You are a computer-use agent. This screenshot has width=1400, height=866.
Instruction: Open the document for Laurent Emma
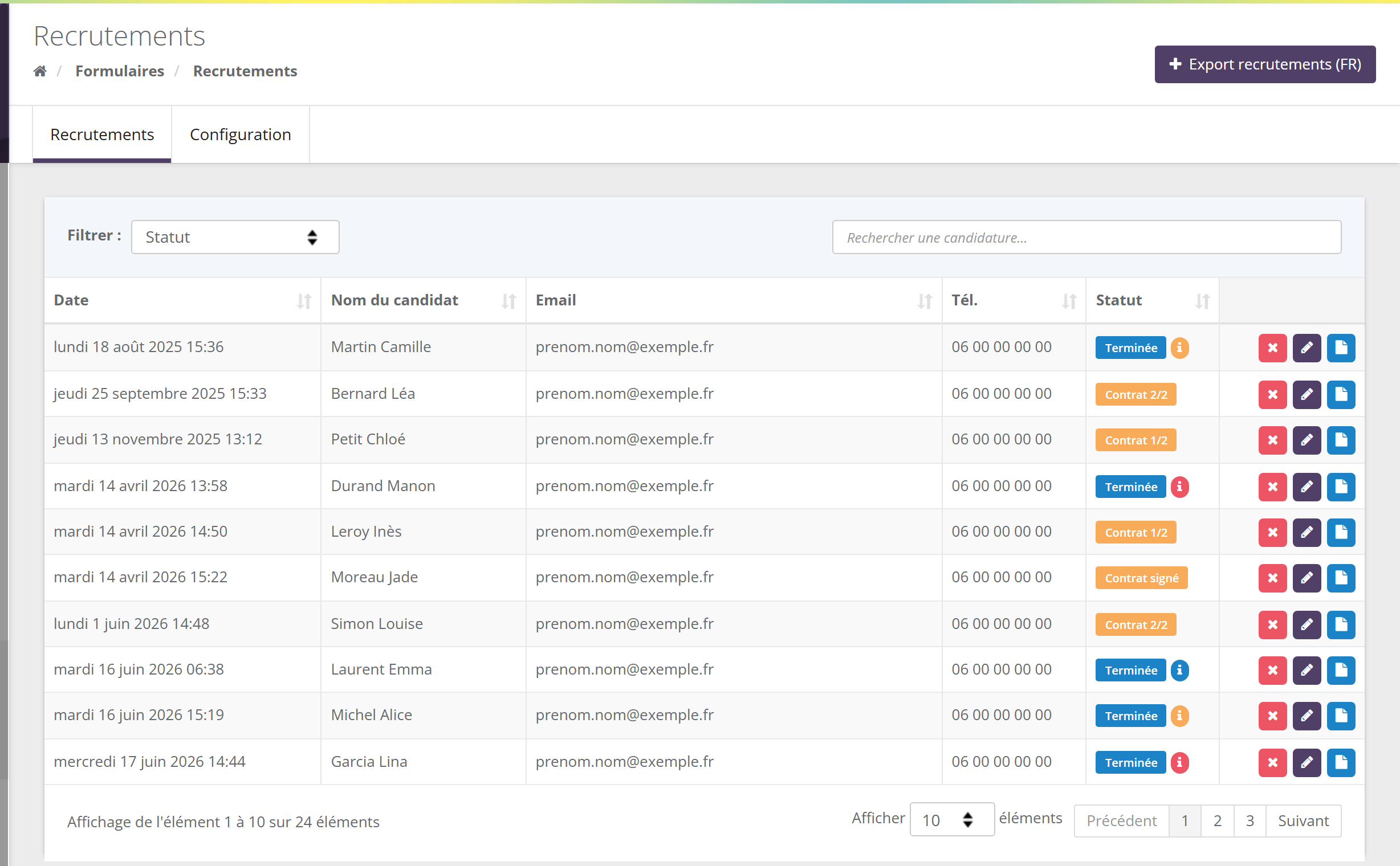coord(1341,669)
